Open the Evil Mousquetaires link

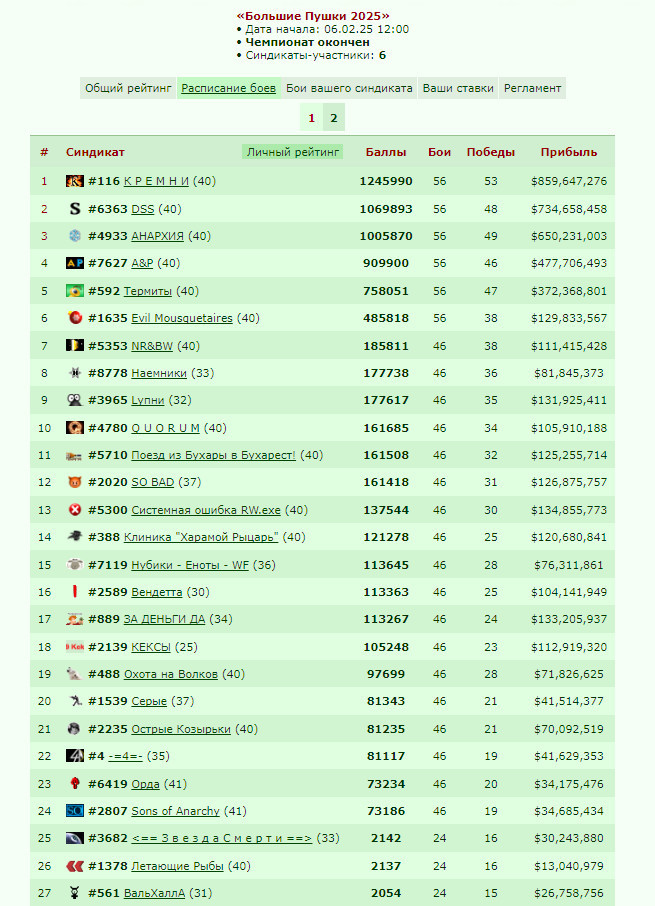pos(182,318)
